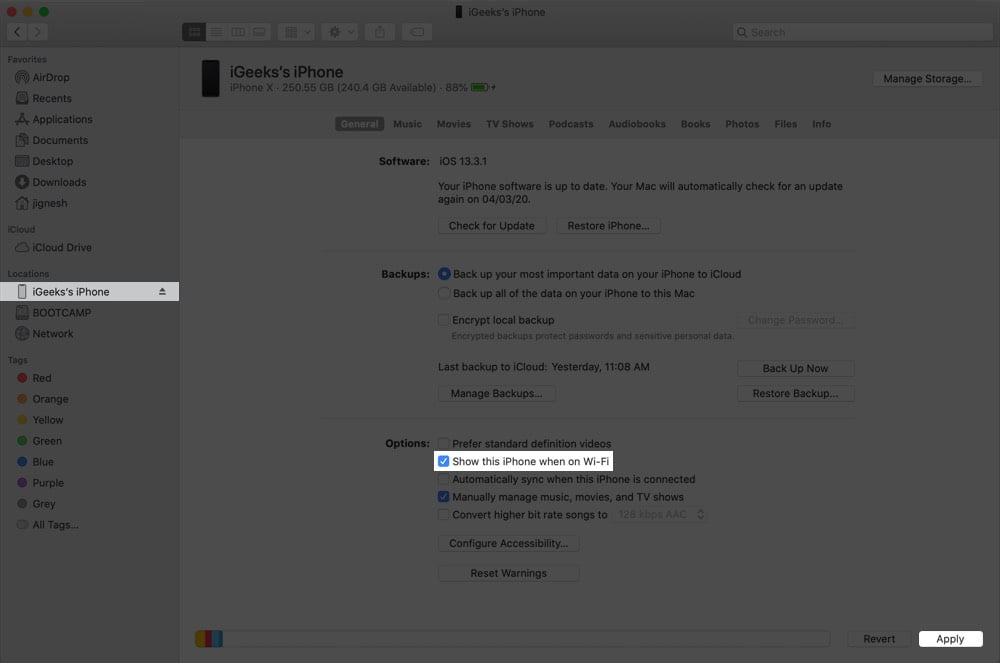Click Check for Update
This screenshot has width=1000, height=663.
492,226
